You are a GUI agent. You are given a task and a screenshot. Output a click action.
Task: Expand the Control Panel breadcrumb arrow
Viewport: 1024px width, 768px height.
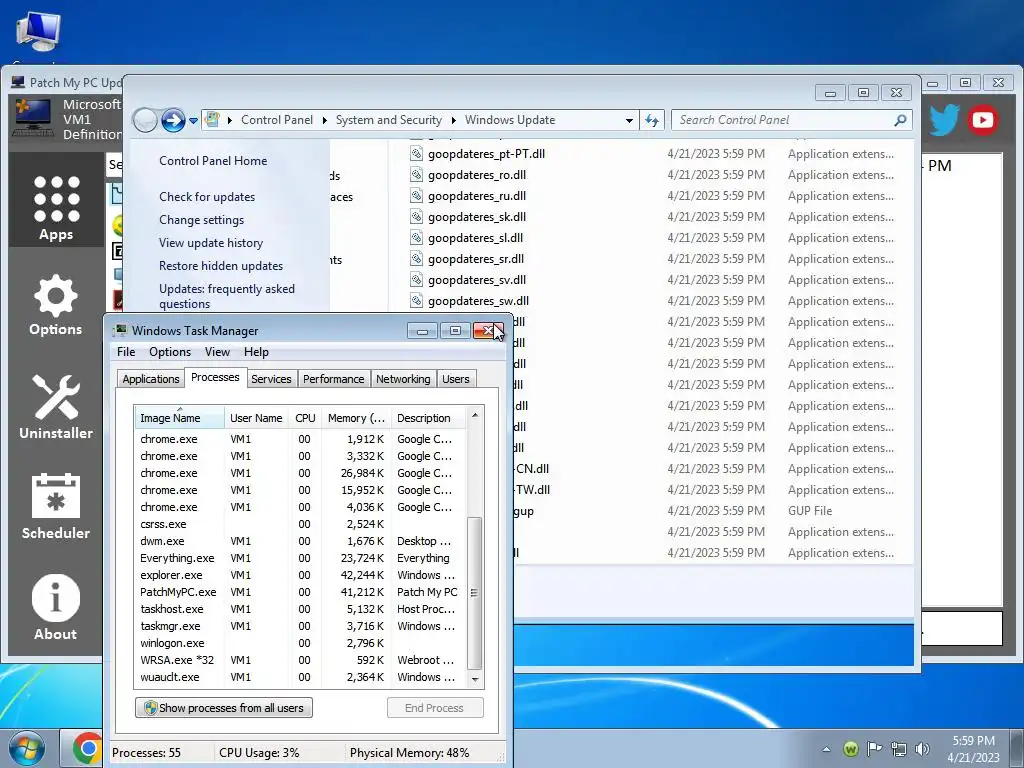tap(325, 120)
